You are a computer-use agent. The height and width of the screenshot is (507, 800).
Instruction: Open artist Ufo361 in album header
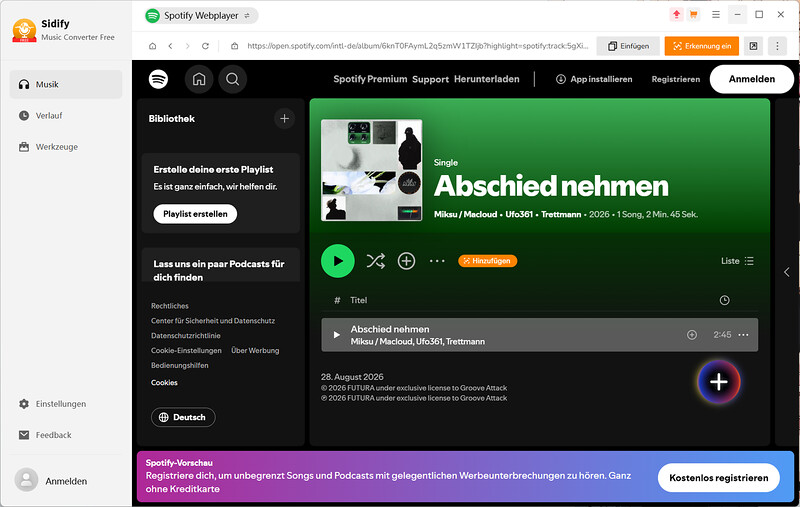coord(519,214)
